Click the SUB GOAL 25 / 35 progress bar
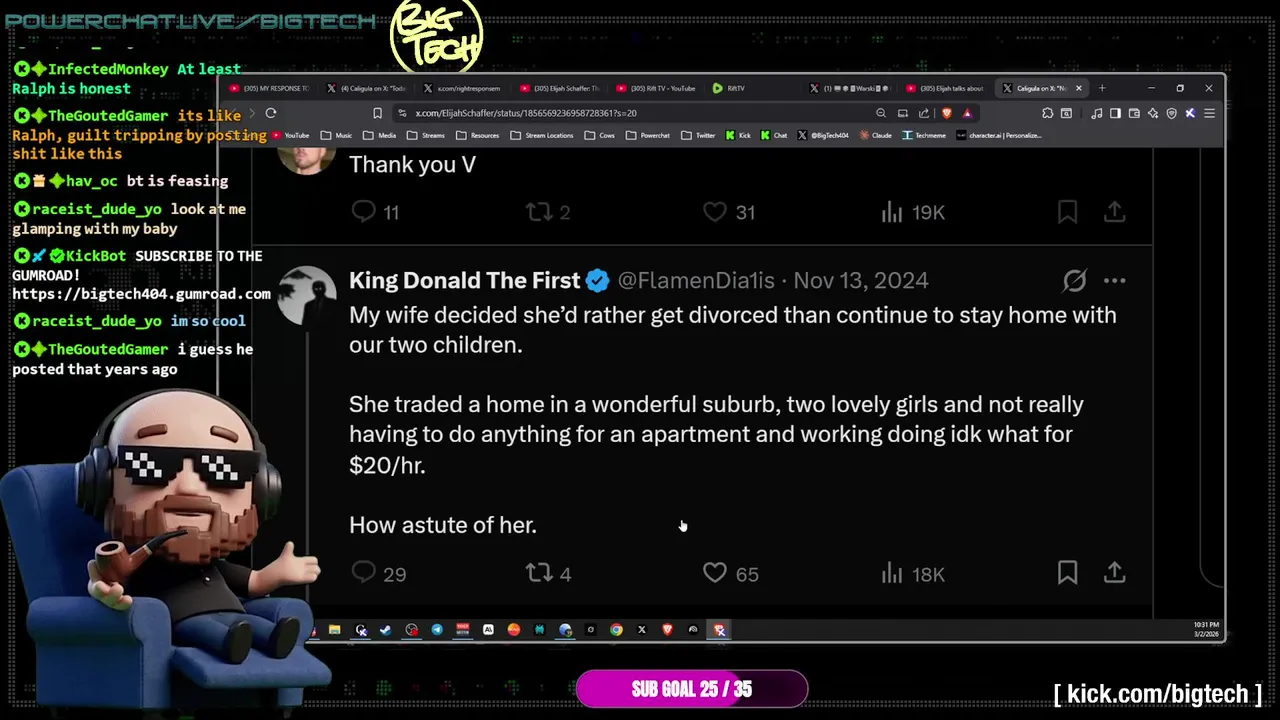This screenshot has height=720, width=1280. tap(692, 689)
